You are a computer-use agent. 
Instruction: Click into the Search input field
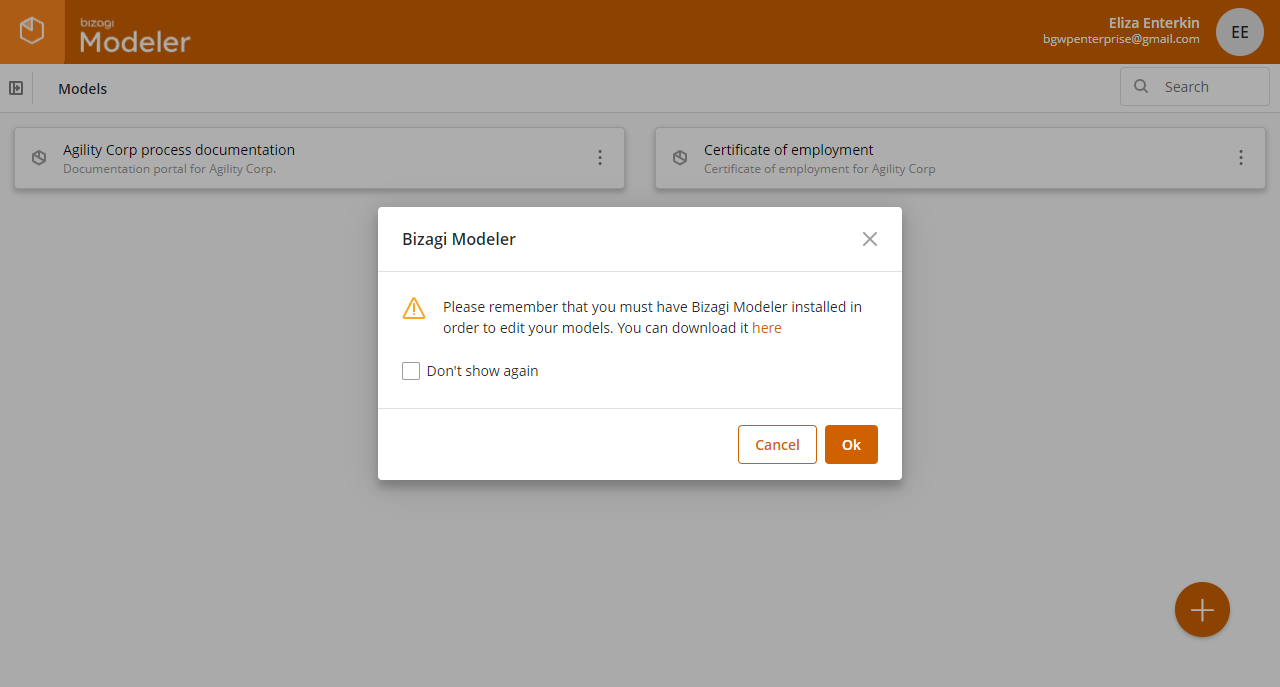1195,87
